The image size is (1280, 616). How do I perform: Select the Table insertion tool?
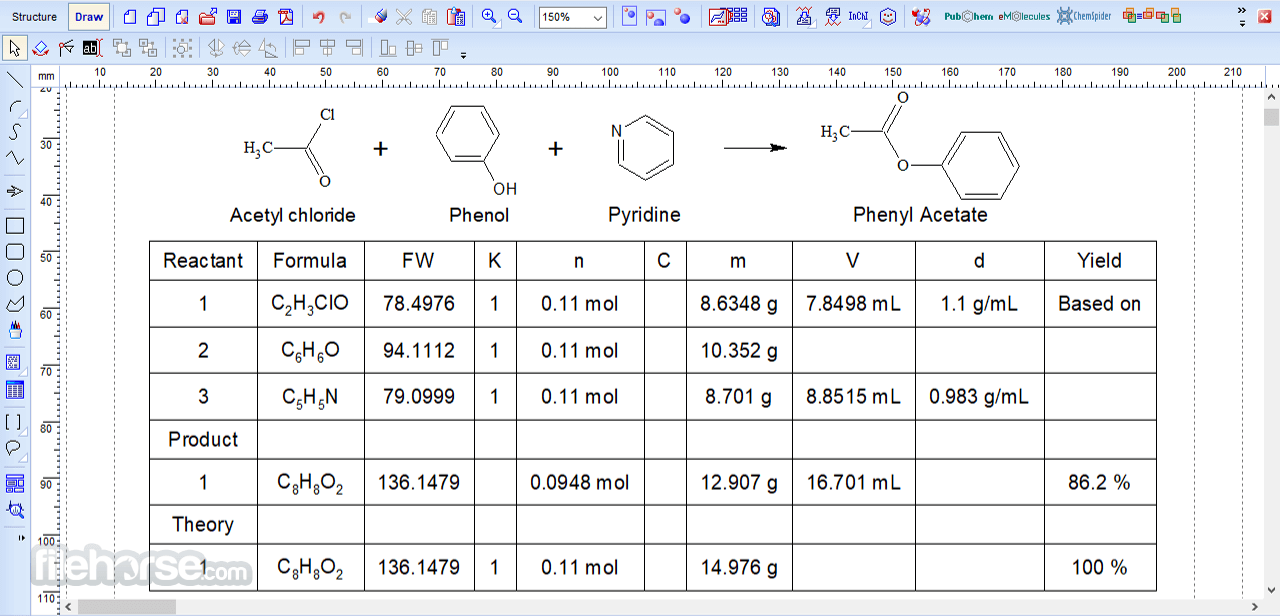[x=15, y=389]
